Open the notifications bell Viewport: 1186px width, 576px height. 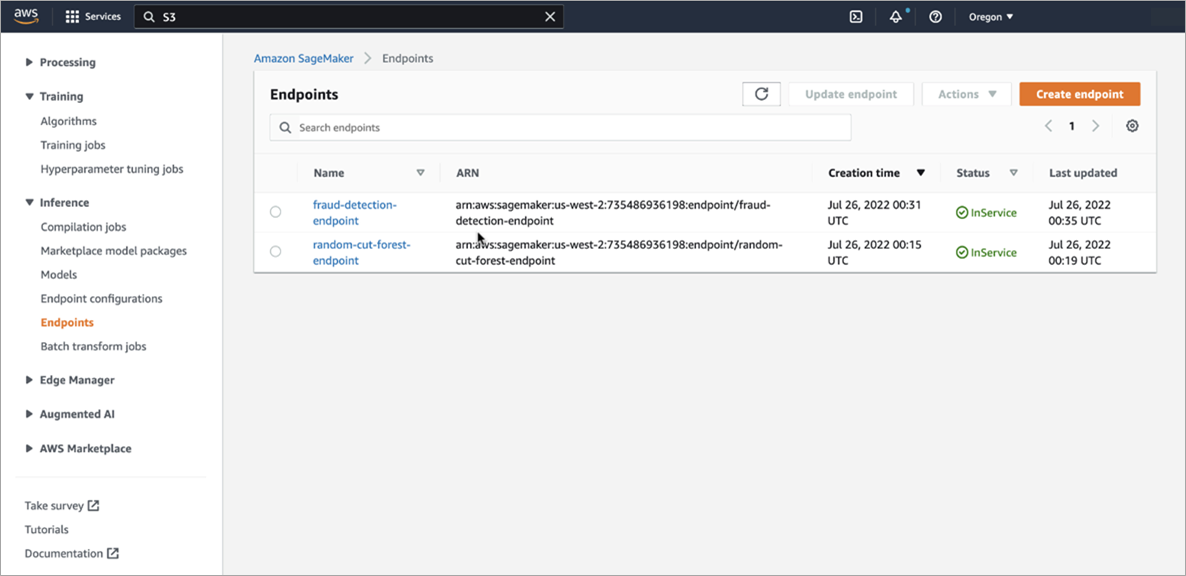pyautogui.click(x=895, y=16)
